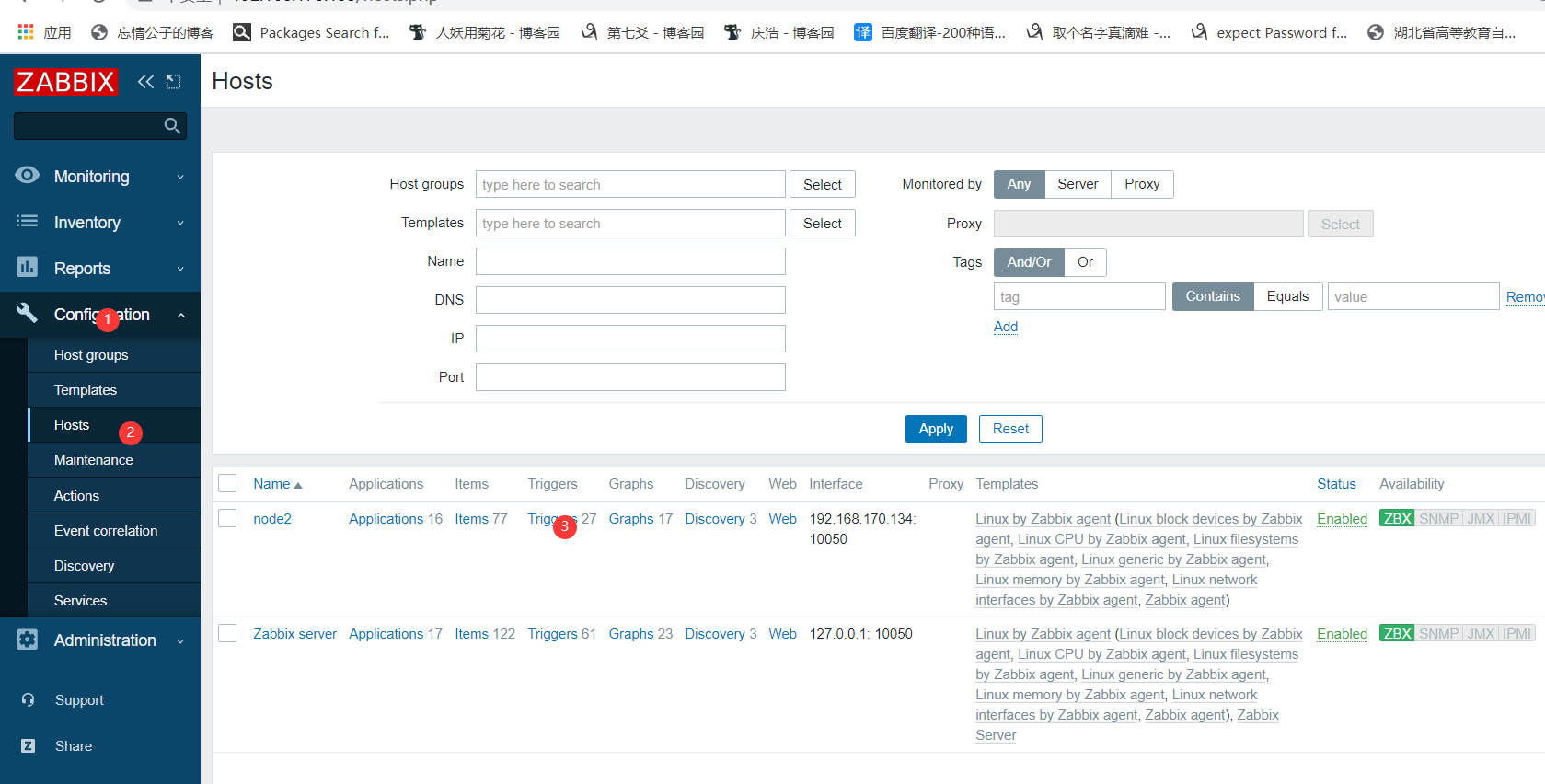
Task: Focus the tag name field
Action: [1079, 296]
